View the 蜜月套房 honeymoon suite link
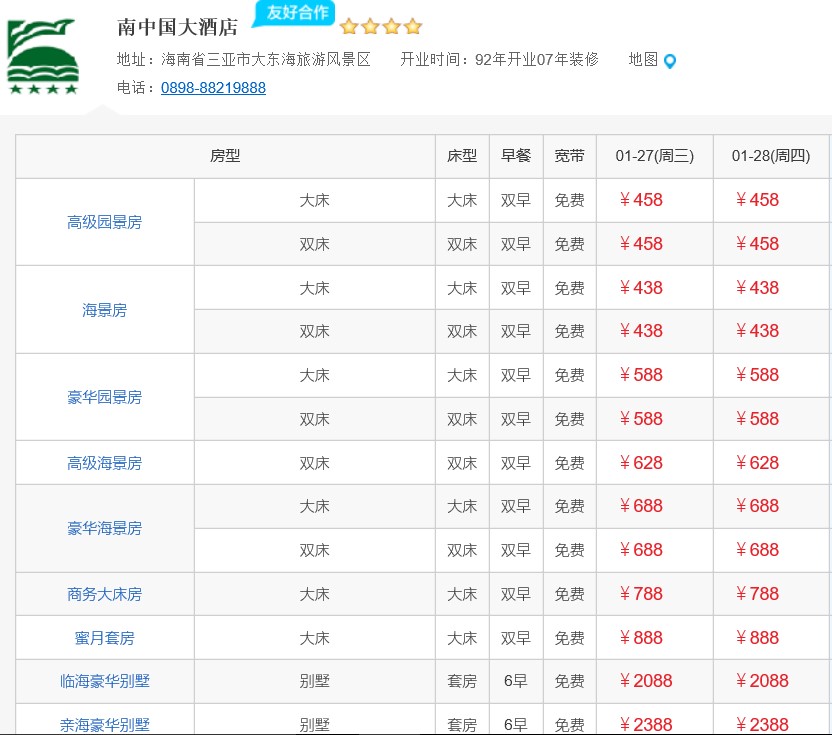The height and width of the screenshot is (735, 832). (x=104, y=638)
